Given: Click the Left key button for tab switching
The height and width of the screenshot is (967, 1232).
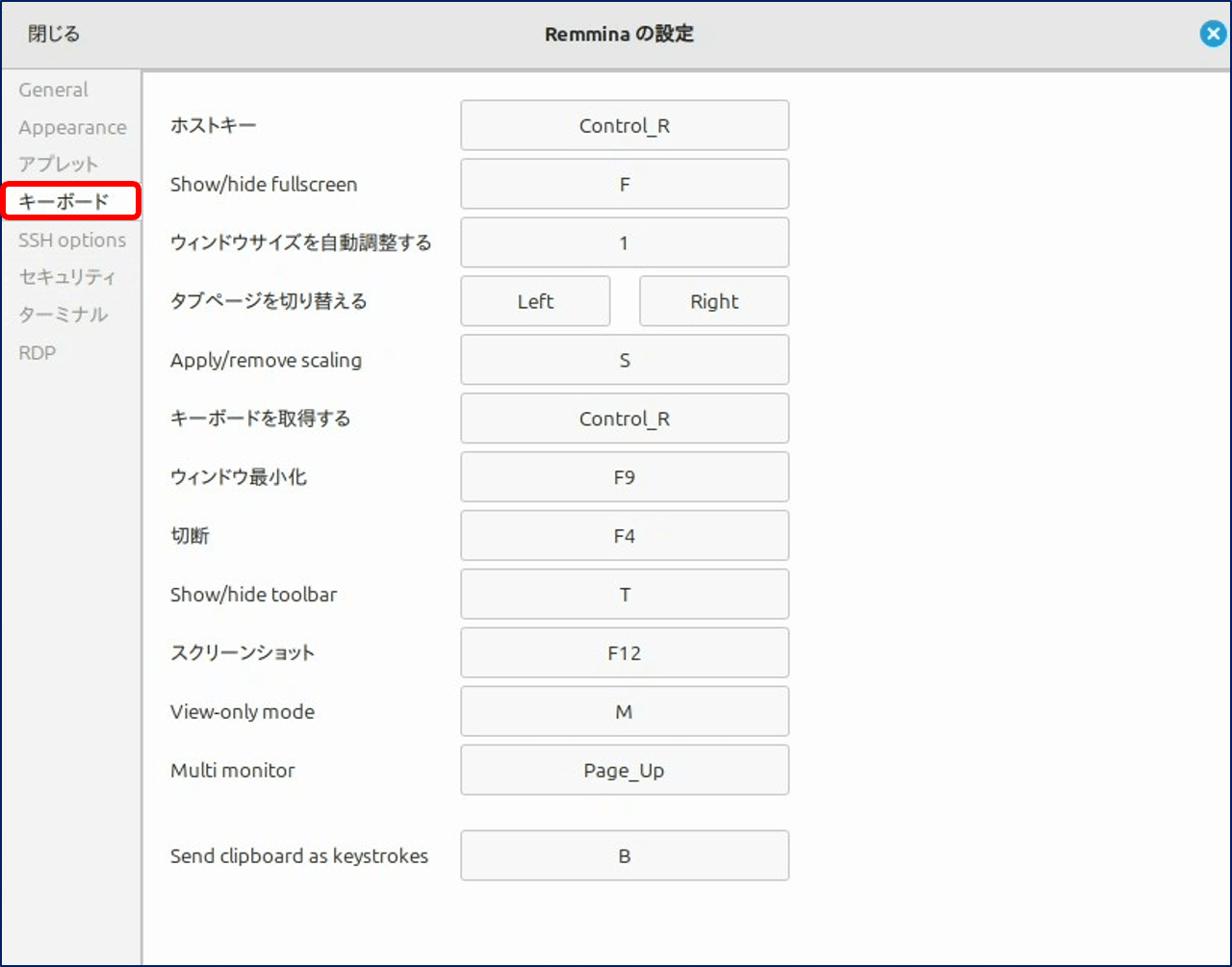Looking at the screenshot, I should pyautogui.click(x=535, y=301).
